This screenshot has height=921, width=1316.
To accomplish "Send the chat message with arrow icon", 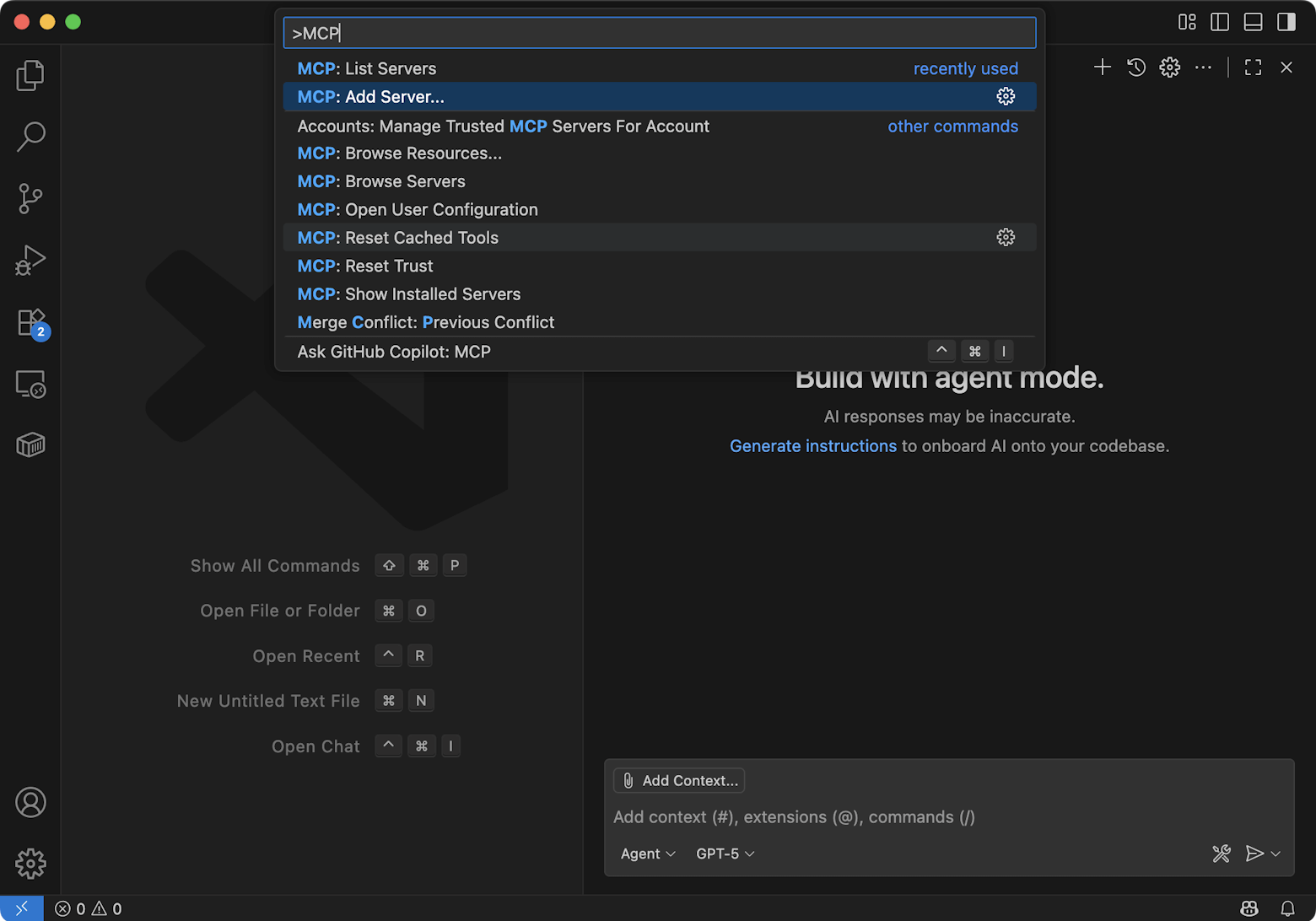I will (x=1254, y=854).
